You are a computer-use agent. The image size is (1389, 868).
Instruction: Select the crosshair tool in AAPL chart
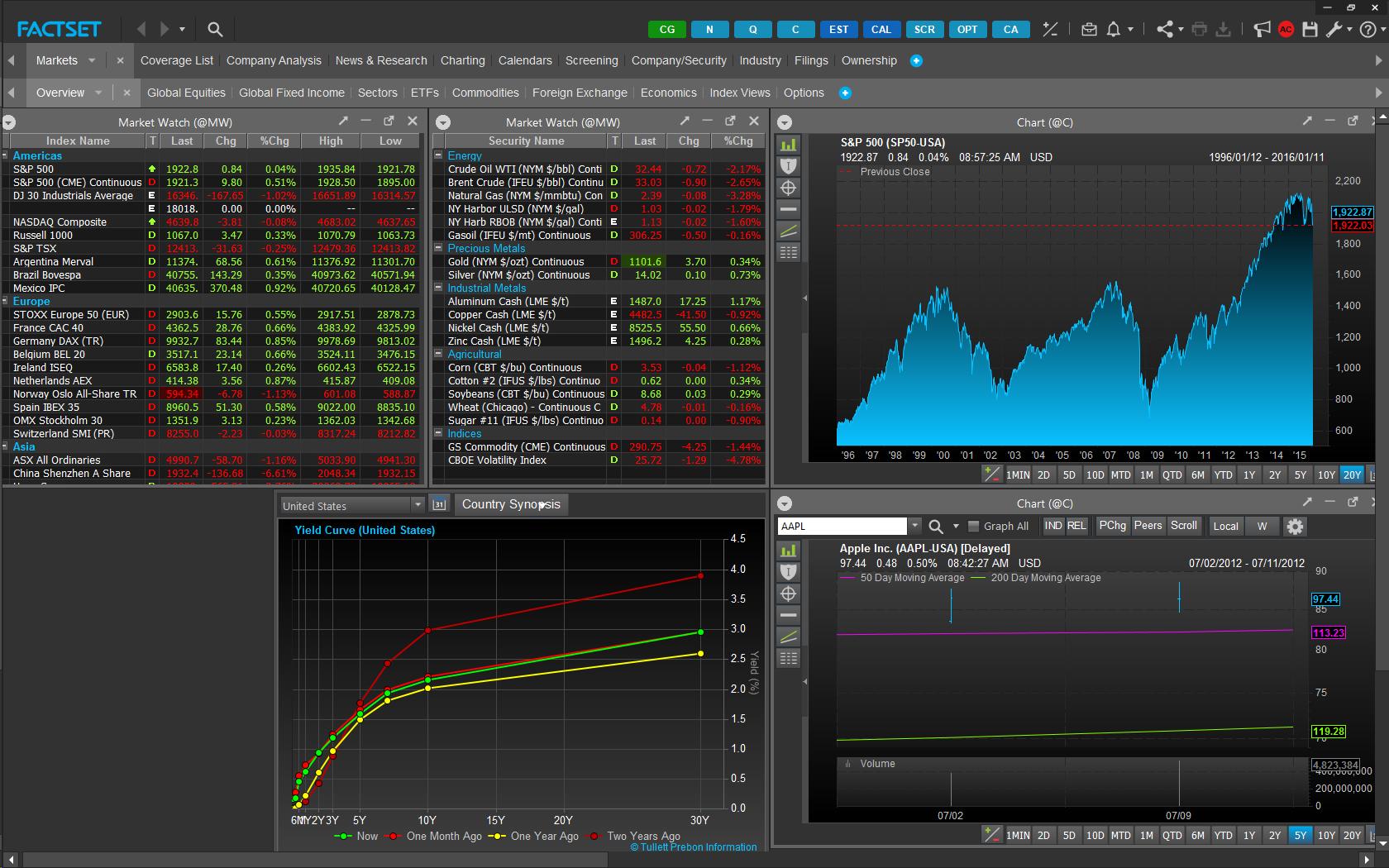(x=789, y=594)
